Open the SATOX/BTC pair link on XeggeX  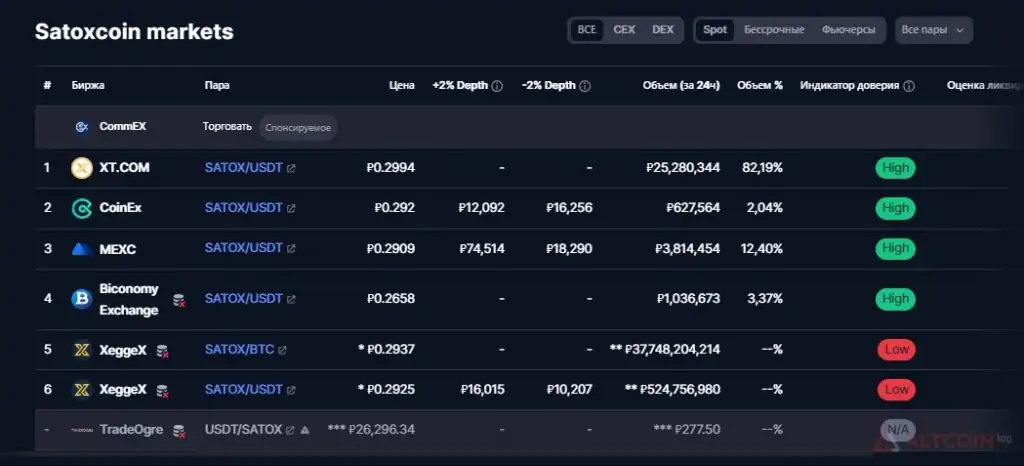(239, 350)
